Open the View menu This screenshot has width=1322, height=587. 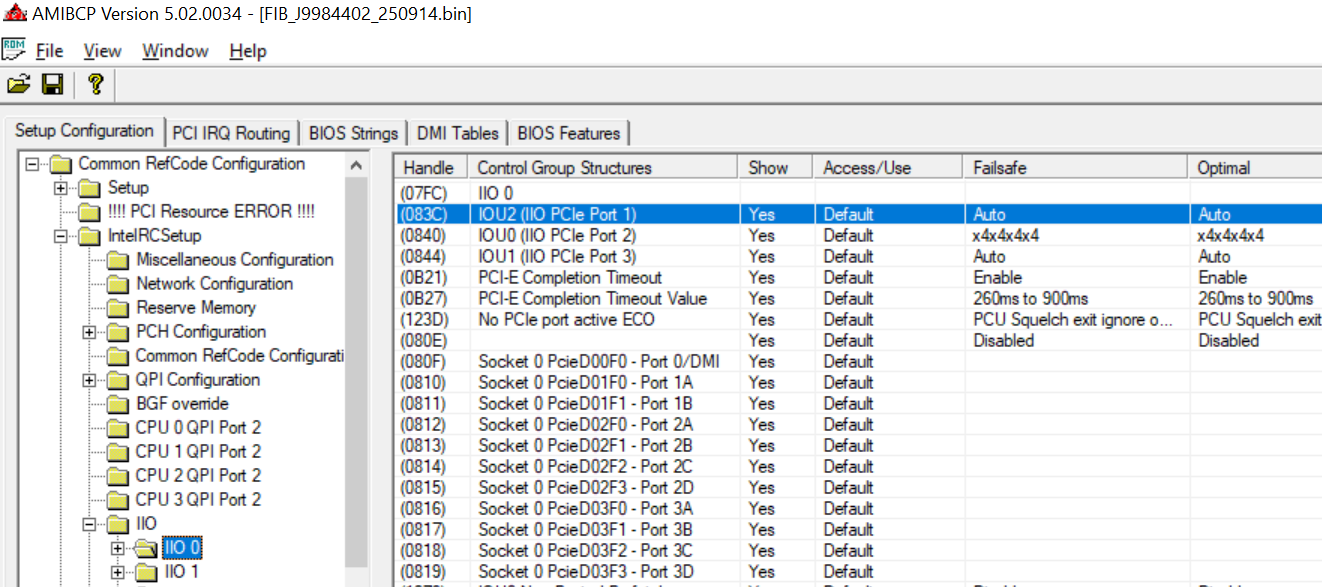(102, 51)
